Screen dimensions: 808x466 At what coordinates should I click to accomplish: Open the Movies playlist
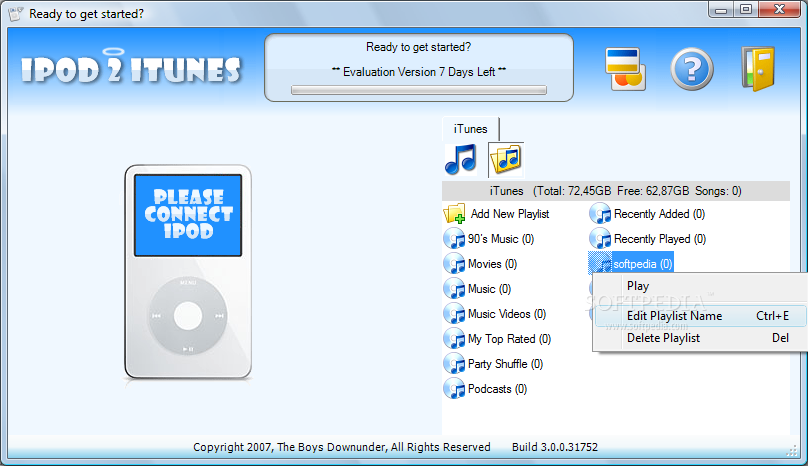(492, 264)
